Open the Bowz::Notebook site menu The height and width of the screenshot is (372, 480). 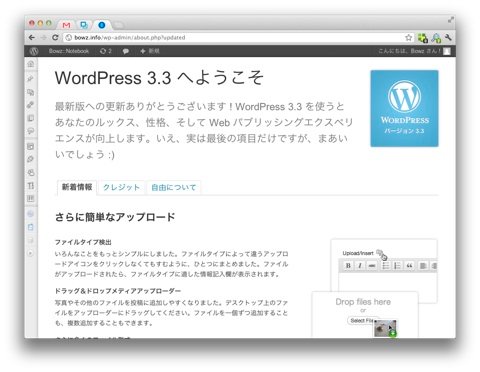69,51
